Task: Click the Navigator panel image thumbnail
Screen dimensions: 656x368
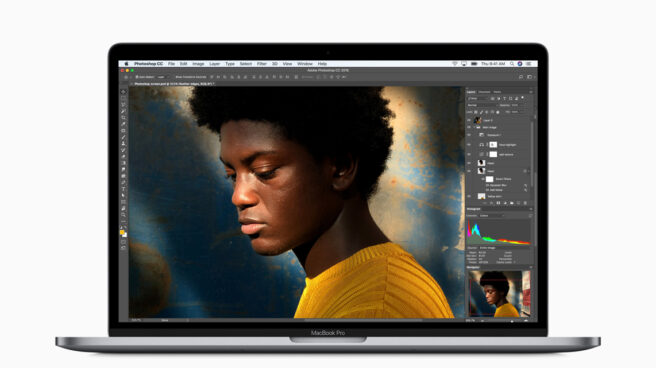Action: (x=499, y=294)
